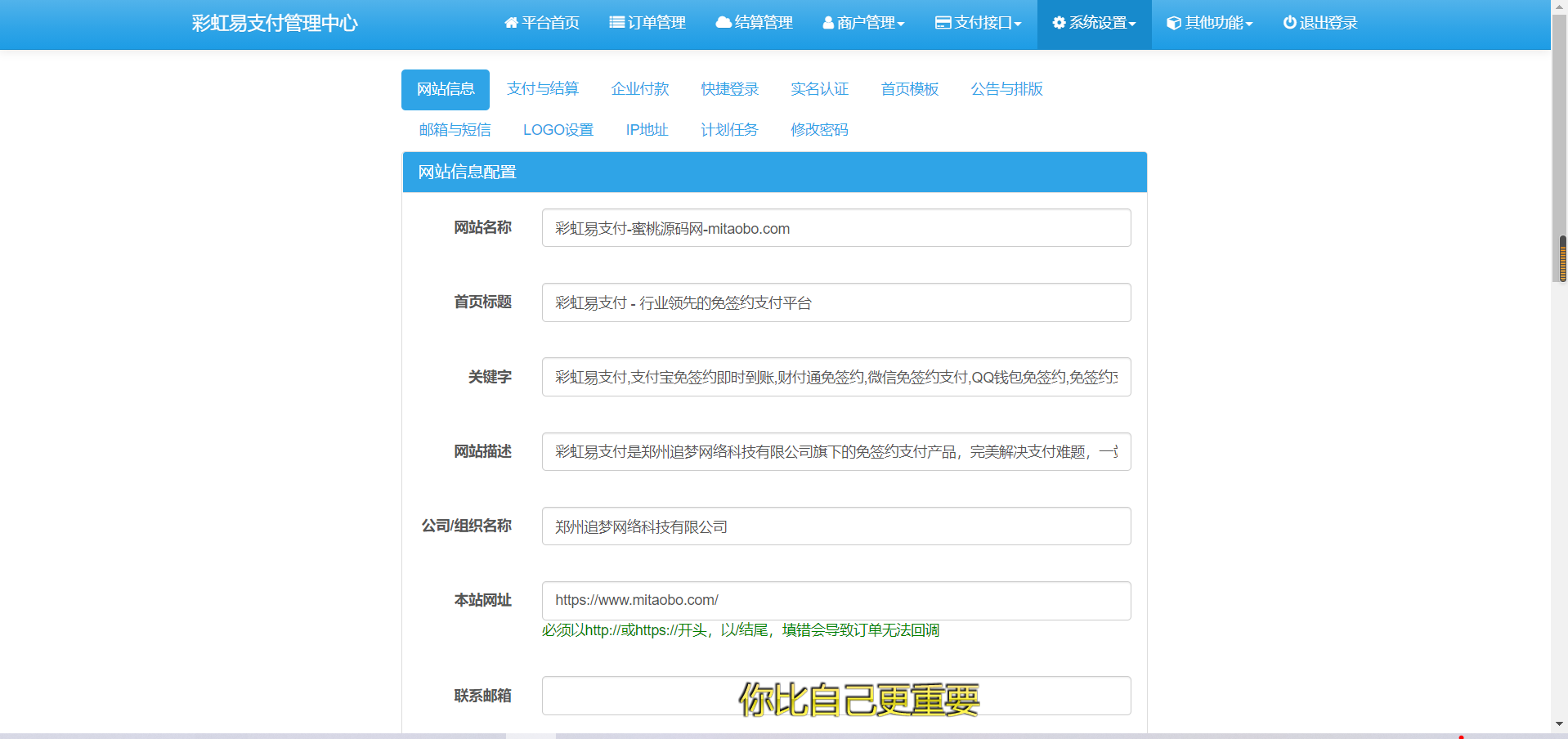Click the cloud icon beside 结算管理
Viewport: 1568px width, 739px height.
[x=724, y=23]
